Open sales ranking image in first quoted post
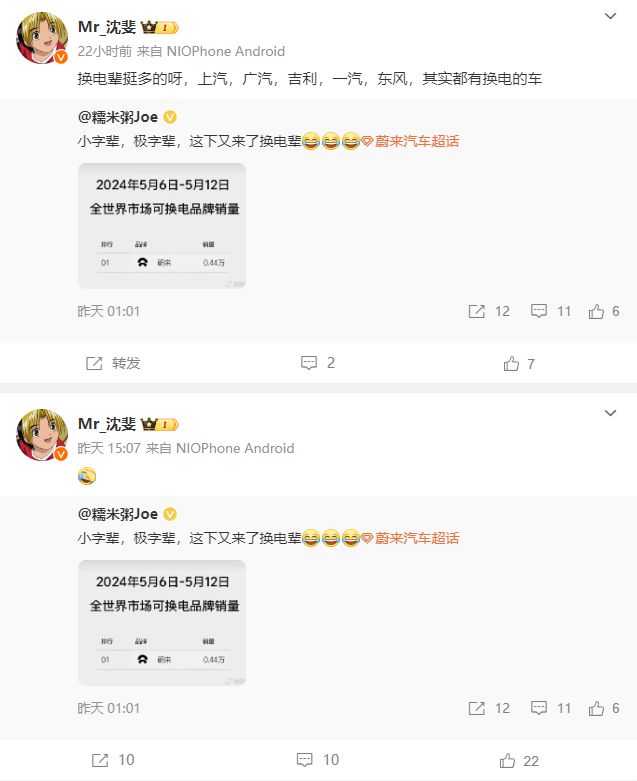Viewport: 637px width, 781px height. 162,226
